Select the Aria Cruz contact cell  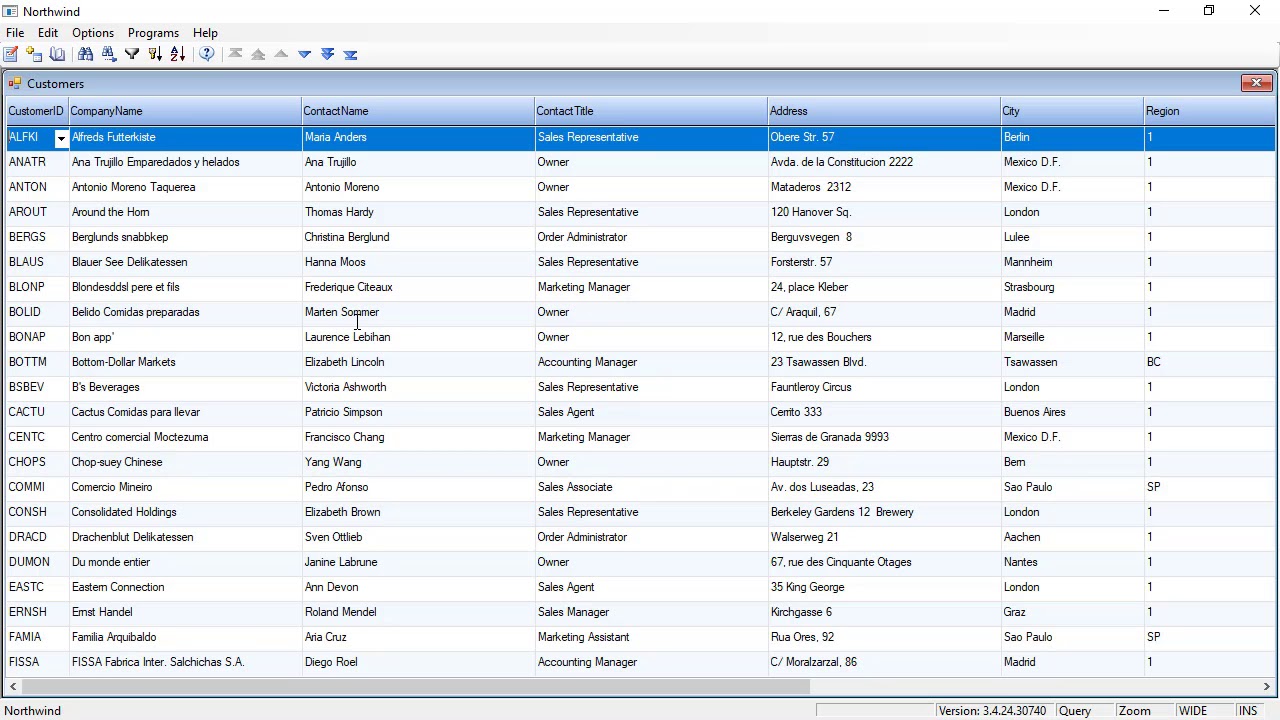click(x=418, y=637)
